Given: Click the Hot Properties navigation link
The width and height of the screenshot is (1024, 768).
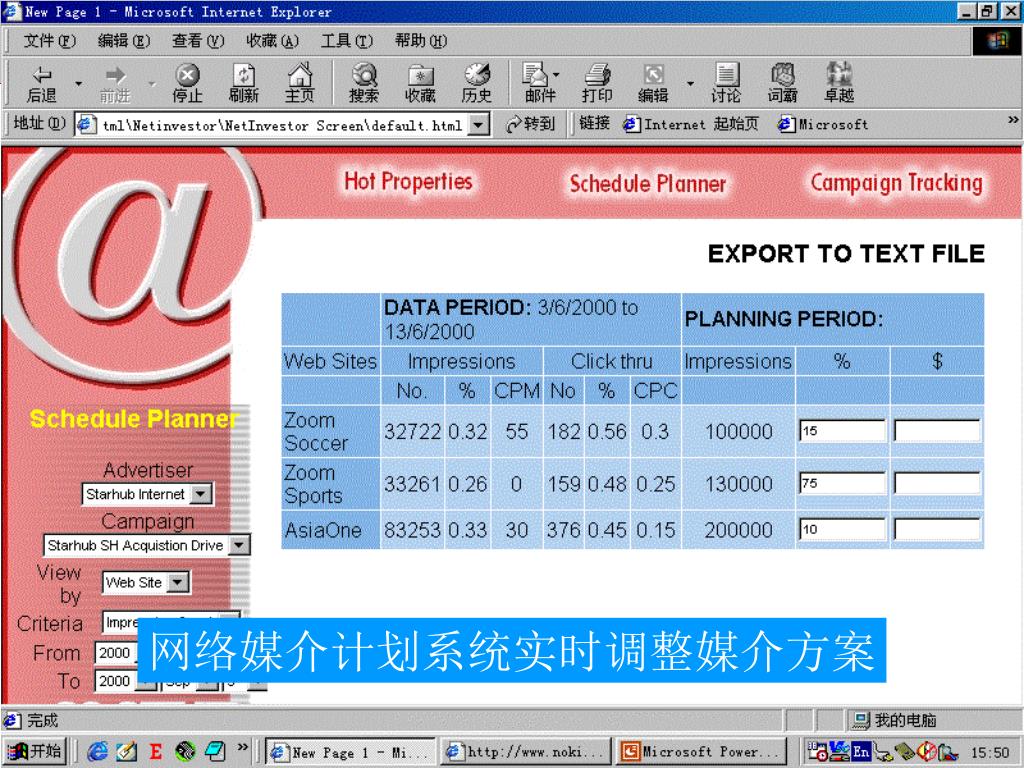Looking at the screenshot, I should 408,182.
